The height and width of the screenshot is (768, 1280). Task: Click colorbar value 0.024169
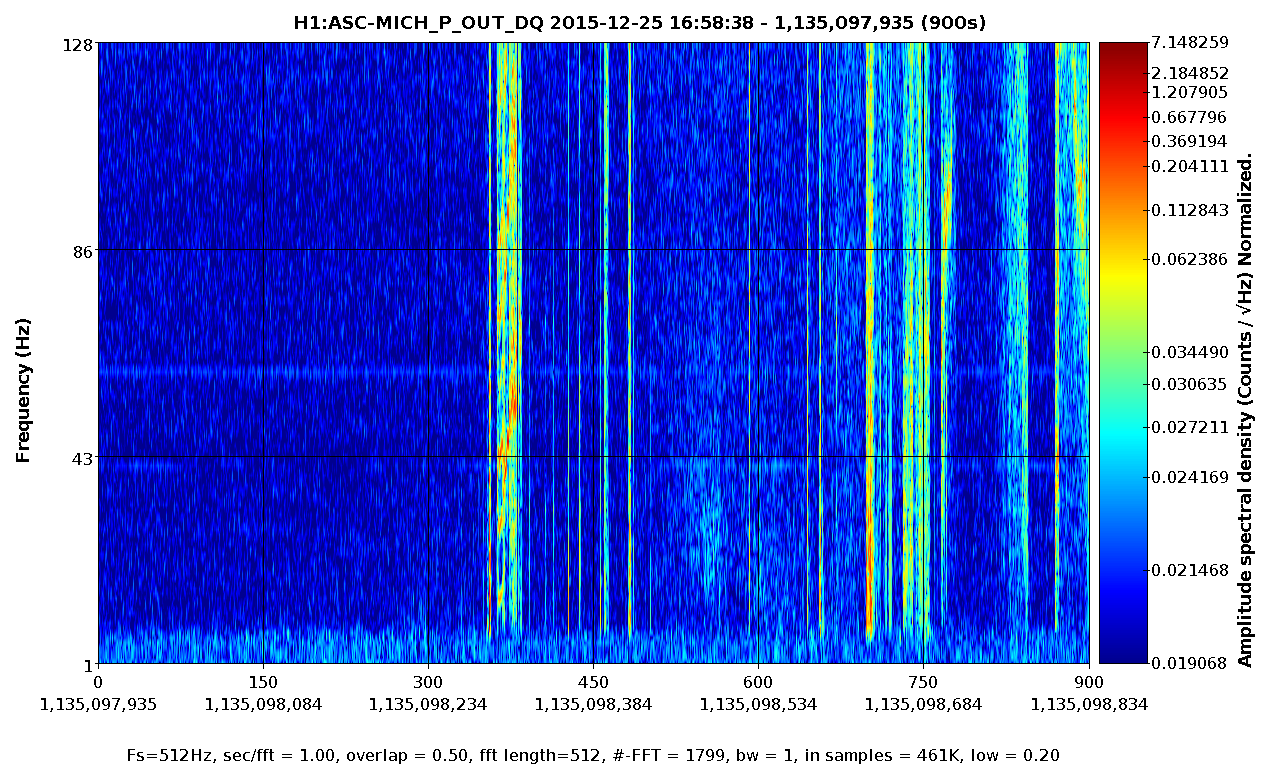1190,477
